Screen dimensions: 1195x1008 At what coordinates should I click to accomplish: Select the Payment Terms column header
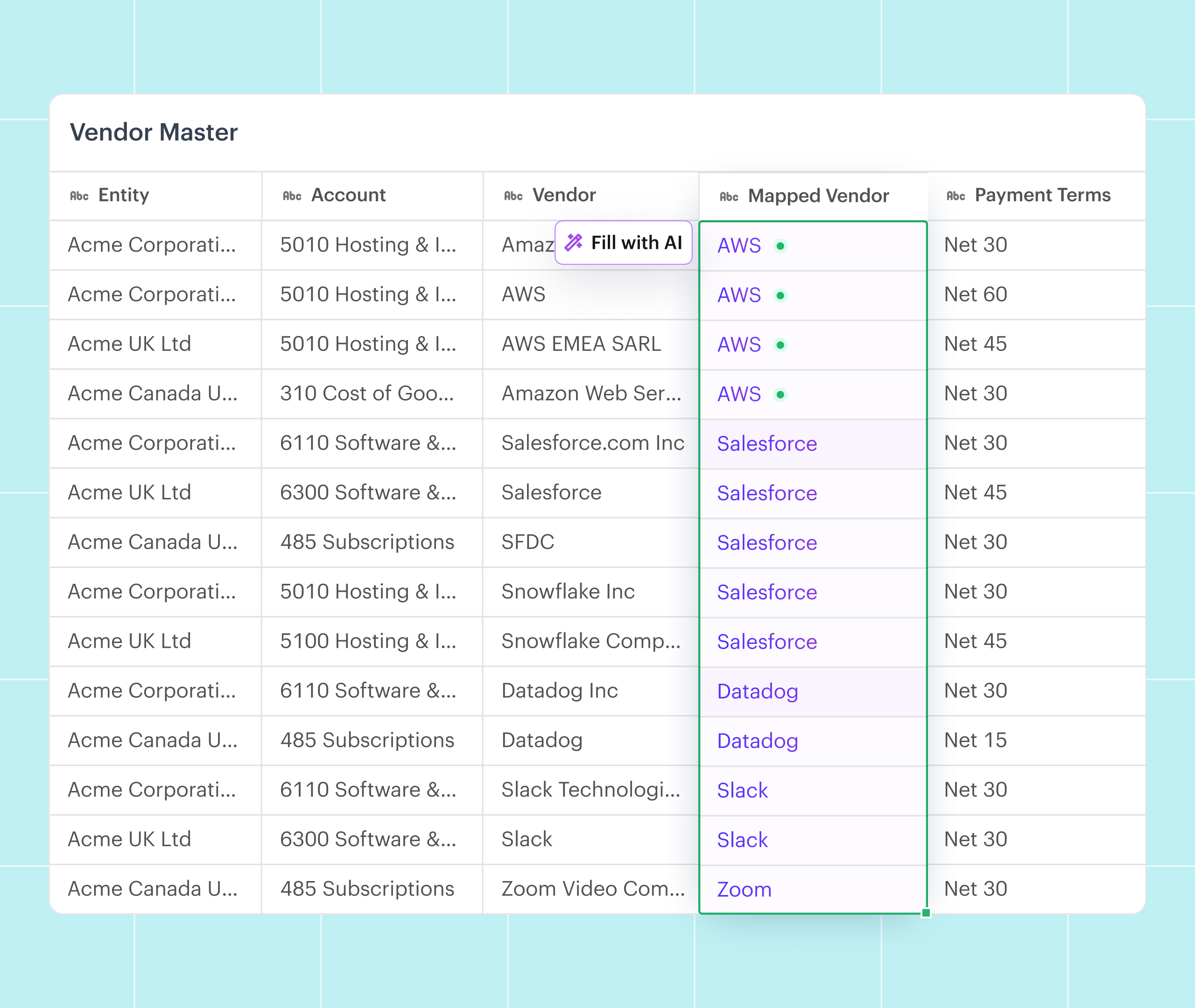pos(1036,196)
